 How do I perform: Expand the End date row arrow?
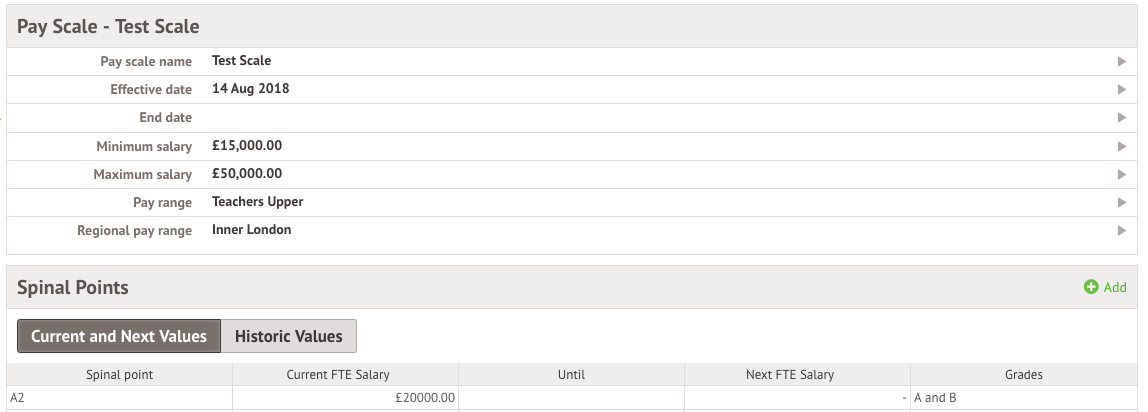pyautogui.click(x=1122, y=118)
